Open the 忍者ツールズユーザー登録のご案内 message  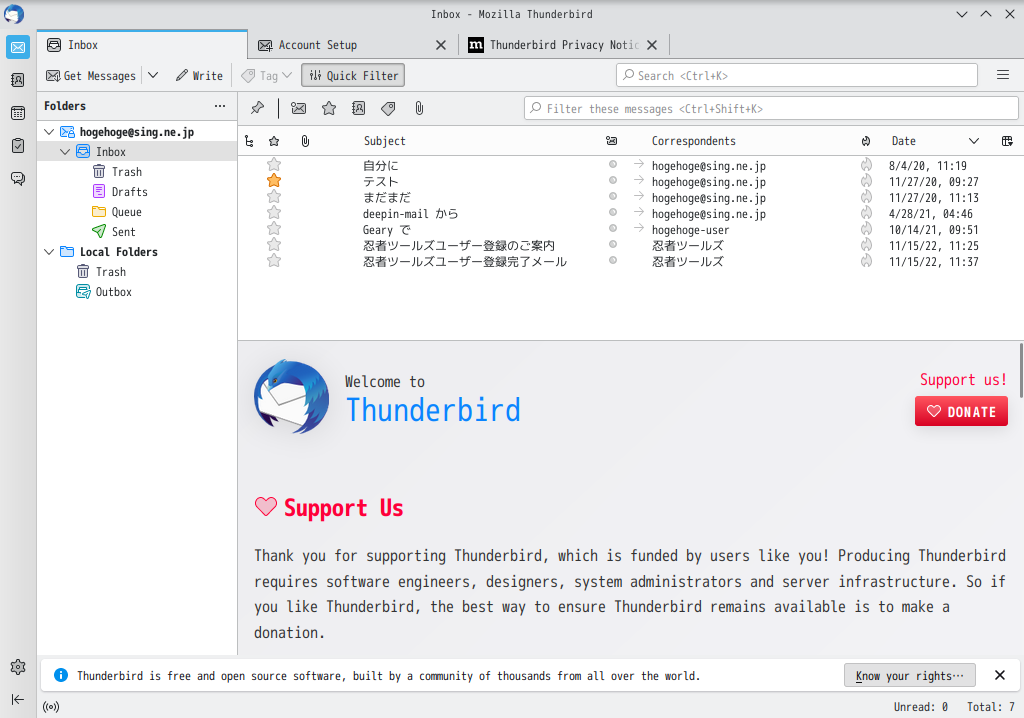click(x=631, y=245)
